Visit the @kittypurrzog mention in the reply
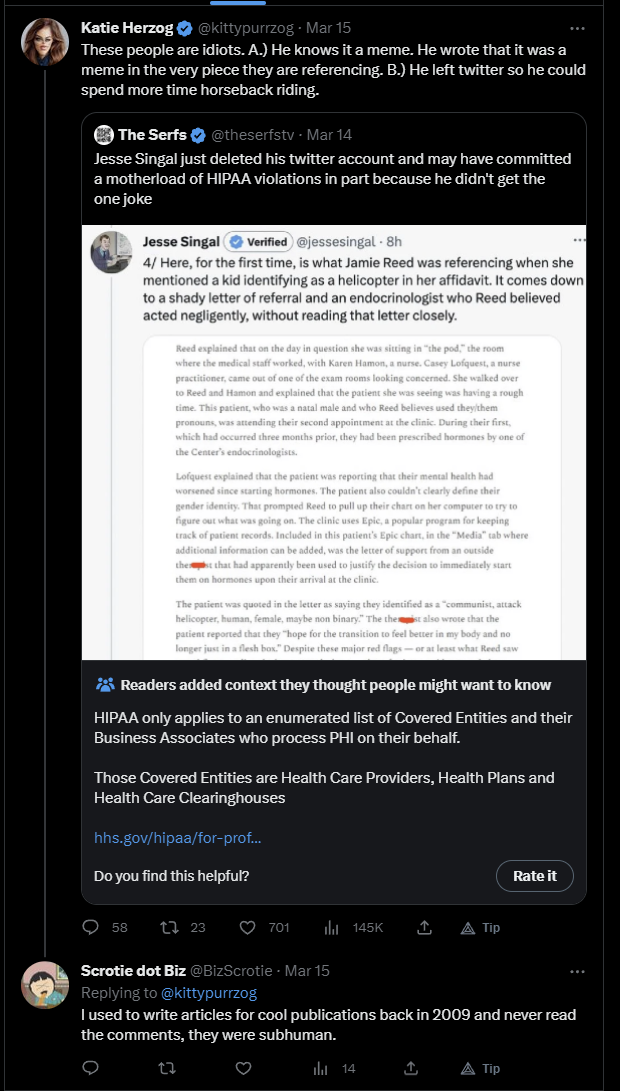This screenshot has width=620, height=1091. pyautogui.click(x=209, y=992)
